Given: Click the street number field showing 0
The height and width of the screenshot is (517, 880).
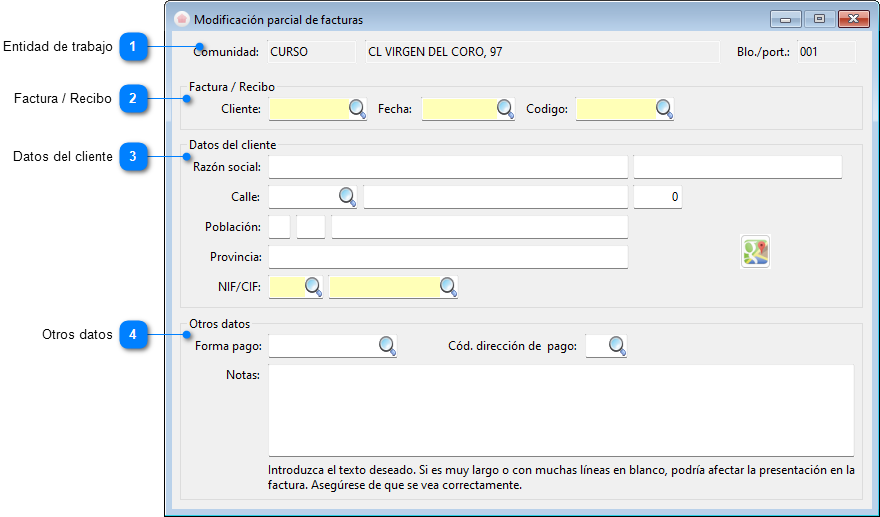Looking at the screenshot, I should coord(657,197).
